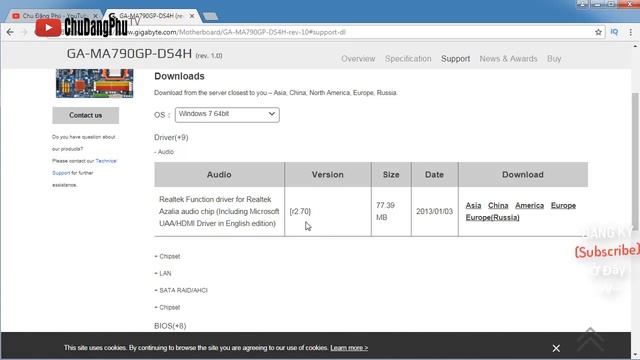Open the cookie Learn more link
Screen dimensions: 640x360
[x=349, y=348]
